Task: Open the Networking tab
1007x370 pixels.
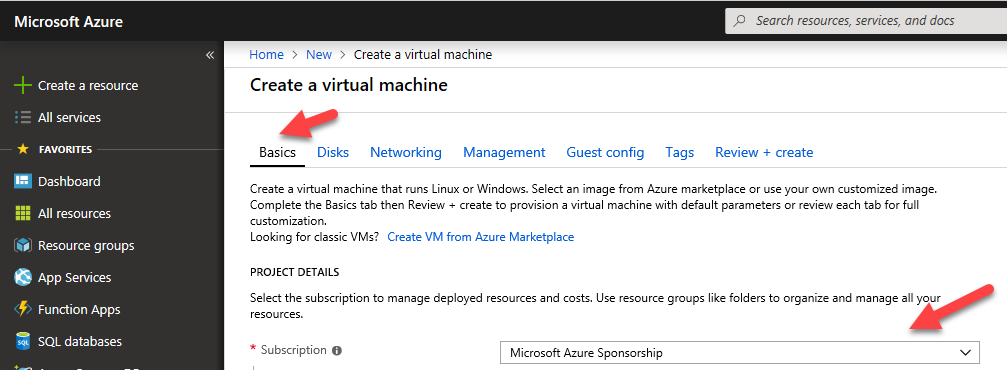Action: (406, 152)
